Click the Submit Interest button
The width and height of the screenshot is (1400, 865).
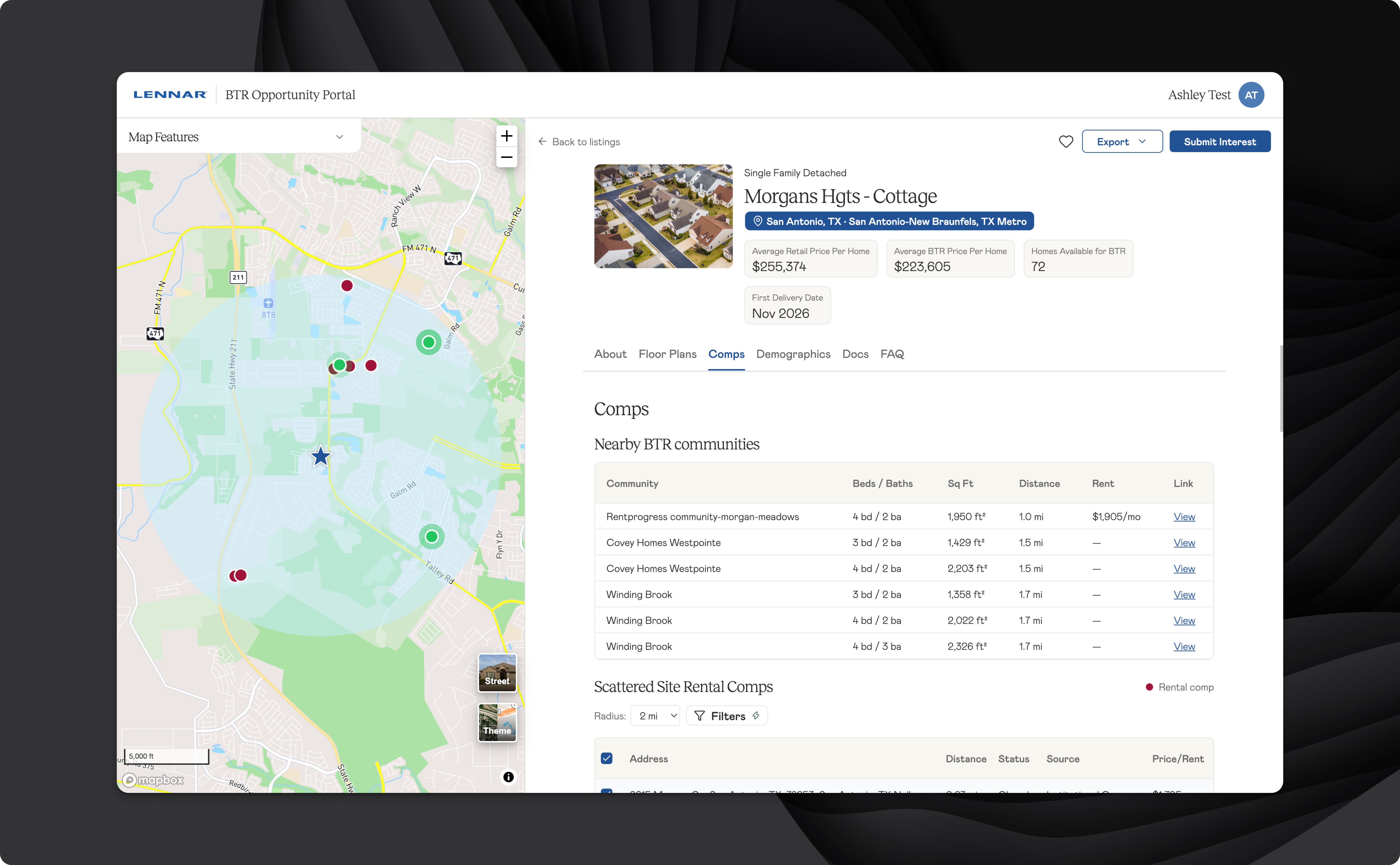pyautogui.click(x=1220, y=141)
